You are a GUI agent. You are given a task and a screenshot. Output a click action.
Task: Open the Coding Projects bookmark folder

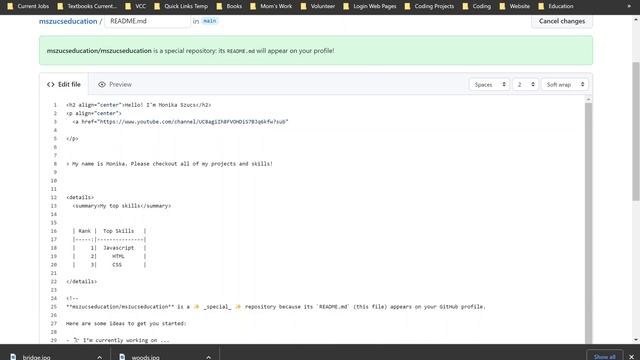[429, 6]
